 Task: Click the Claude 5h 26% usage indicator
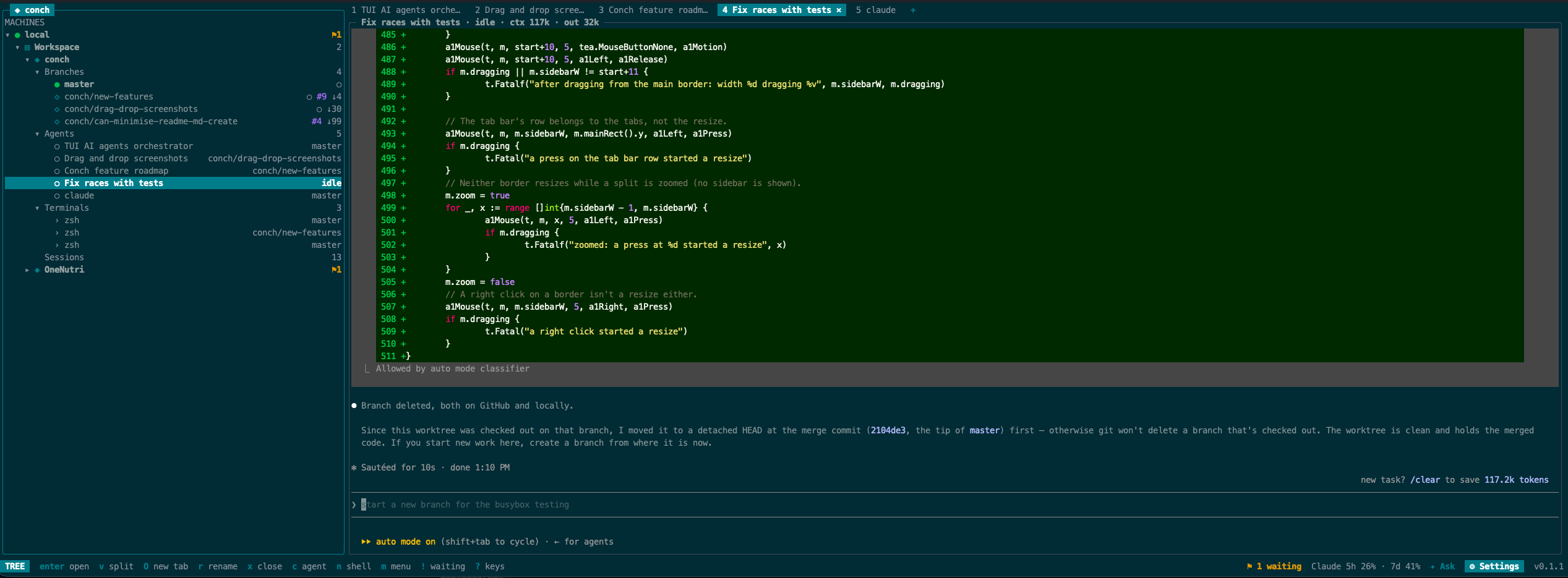pyautogui.click(x=1343, y=566)
